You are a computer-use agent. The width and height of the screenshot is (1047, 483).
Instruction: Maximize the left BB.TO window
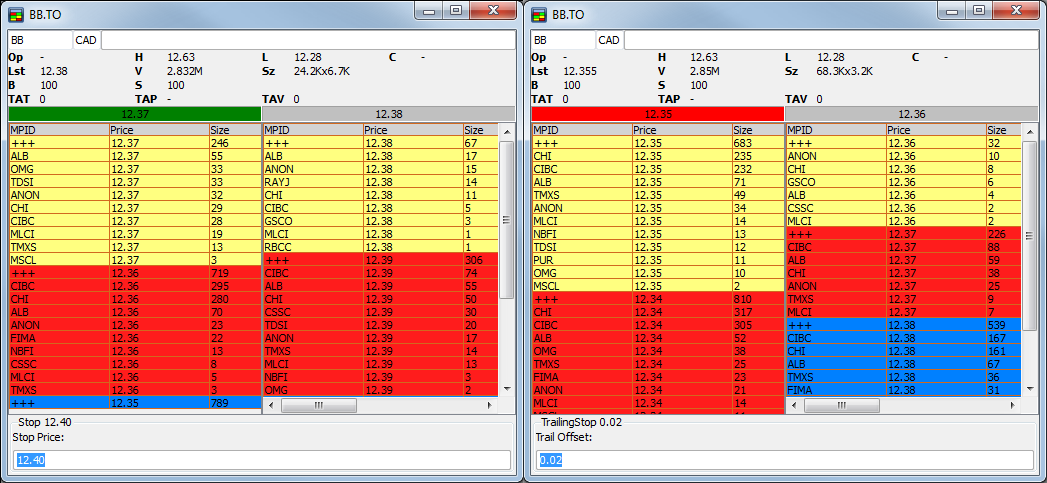pos(456,10)
